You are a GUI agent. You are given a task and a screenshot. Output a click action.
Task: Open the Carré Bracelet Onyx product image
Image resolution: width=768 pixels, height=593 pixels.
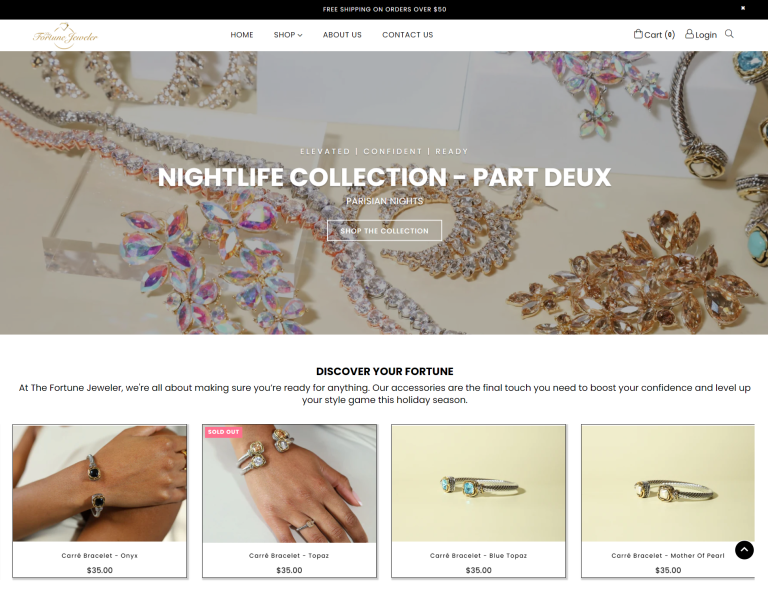99,483
